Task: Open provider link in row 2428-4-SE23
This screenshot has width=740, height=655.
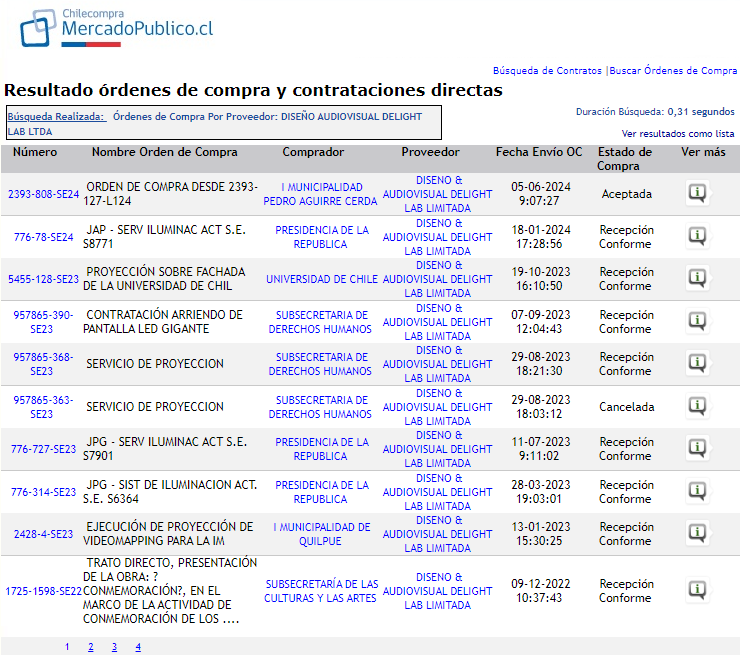Action: click(x=437, y=534)
